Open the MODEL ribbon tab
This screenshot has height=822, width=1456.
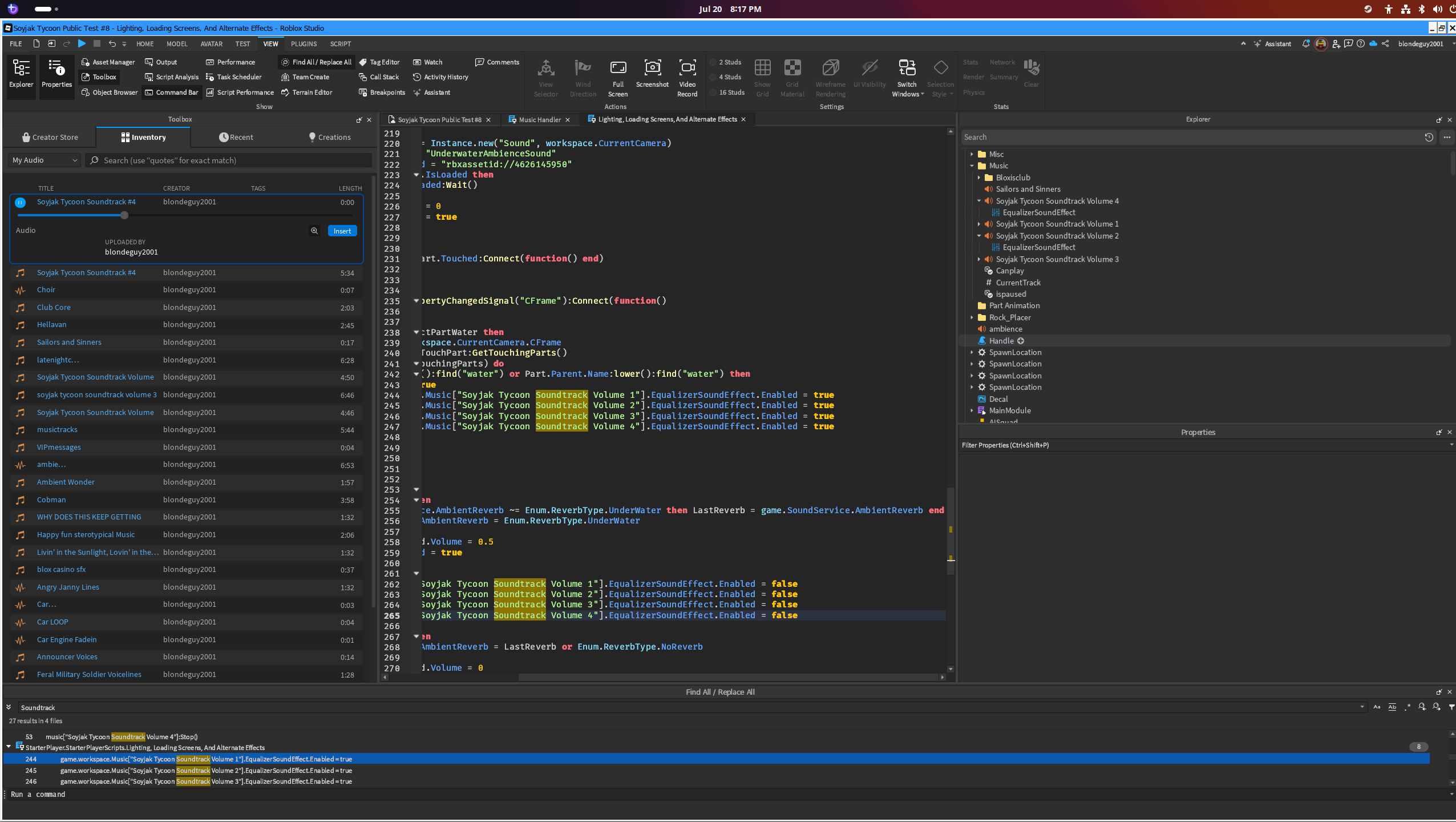coord(177,44)
